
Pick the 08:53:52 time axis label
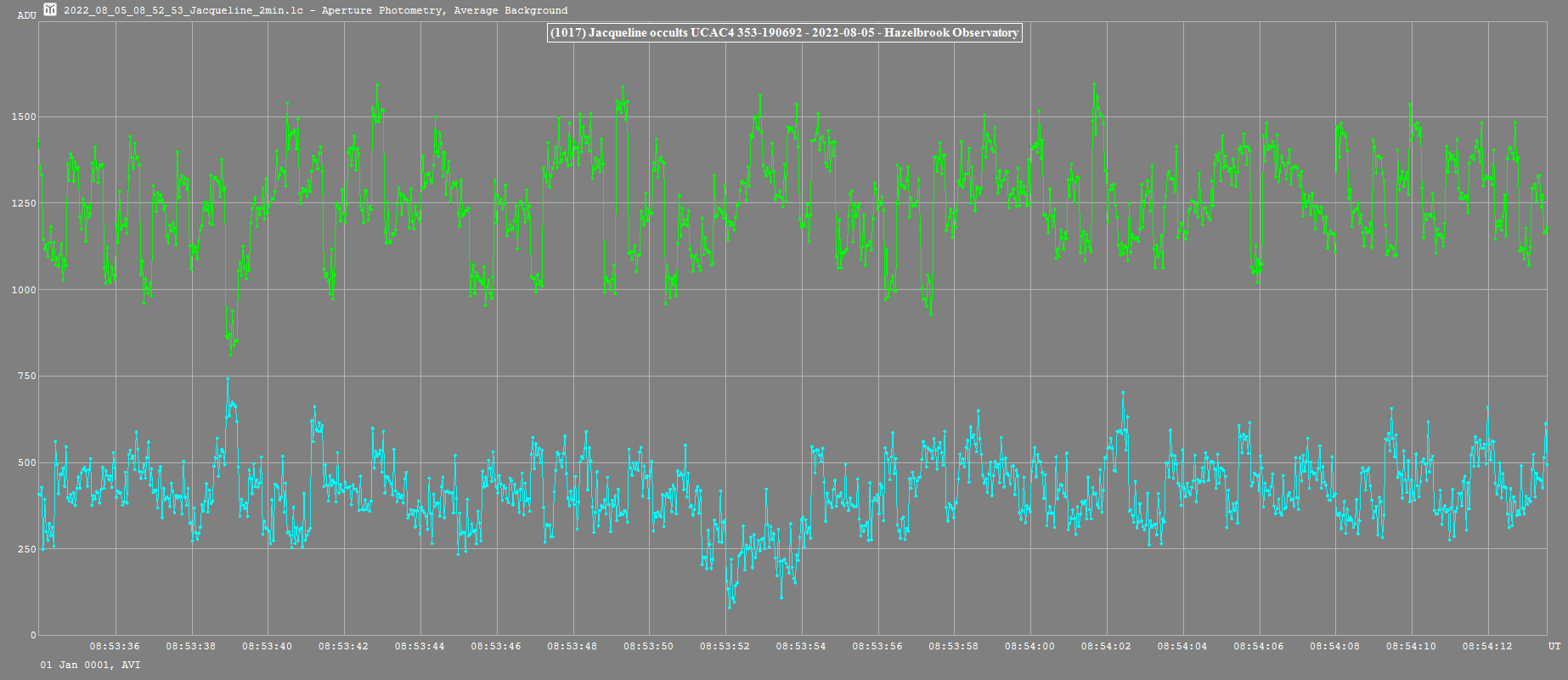click(725, 646)
